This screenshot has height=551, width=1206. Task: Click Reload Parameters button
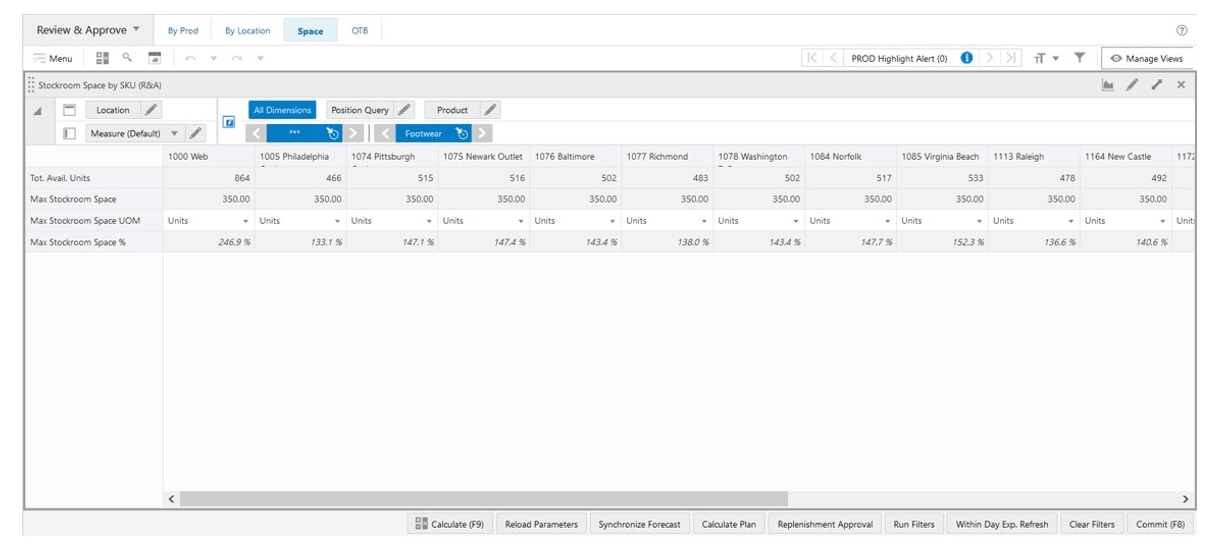(541, 524)
